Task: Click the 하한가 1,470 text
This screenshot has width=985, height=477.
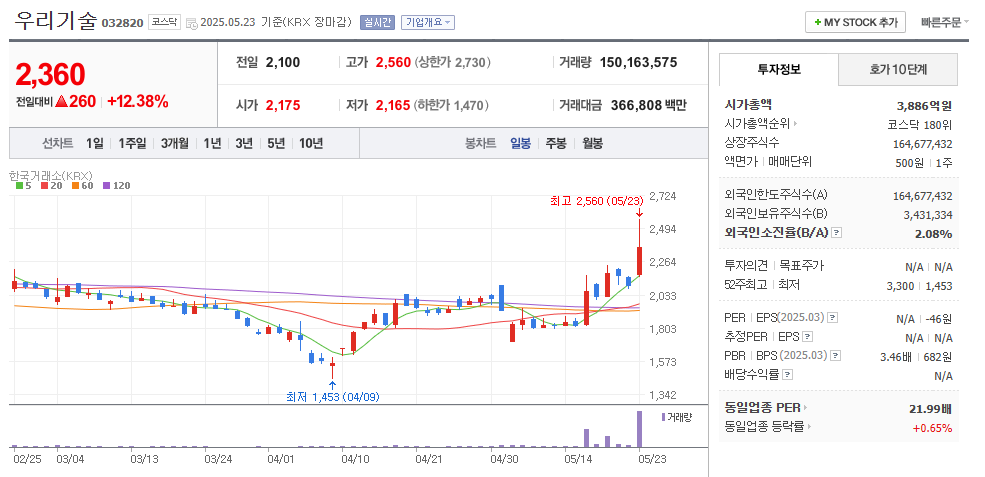Action: pyautogui.click(x=451, y=105)
